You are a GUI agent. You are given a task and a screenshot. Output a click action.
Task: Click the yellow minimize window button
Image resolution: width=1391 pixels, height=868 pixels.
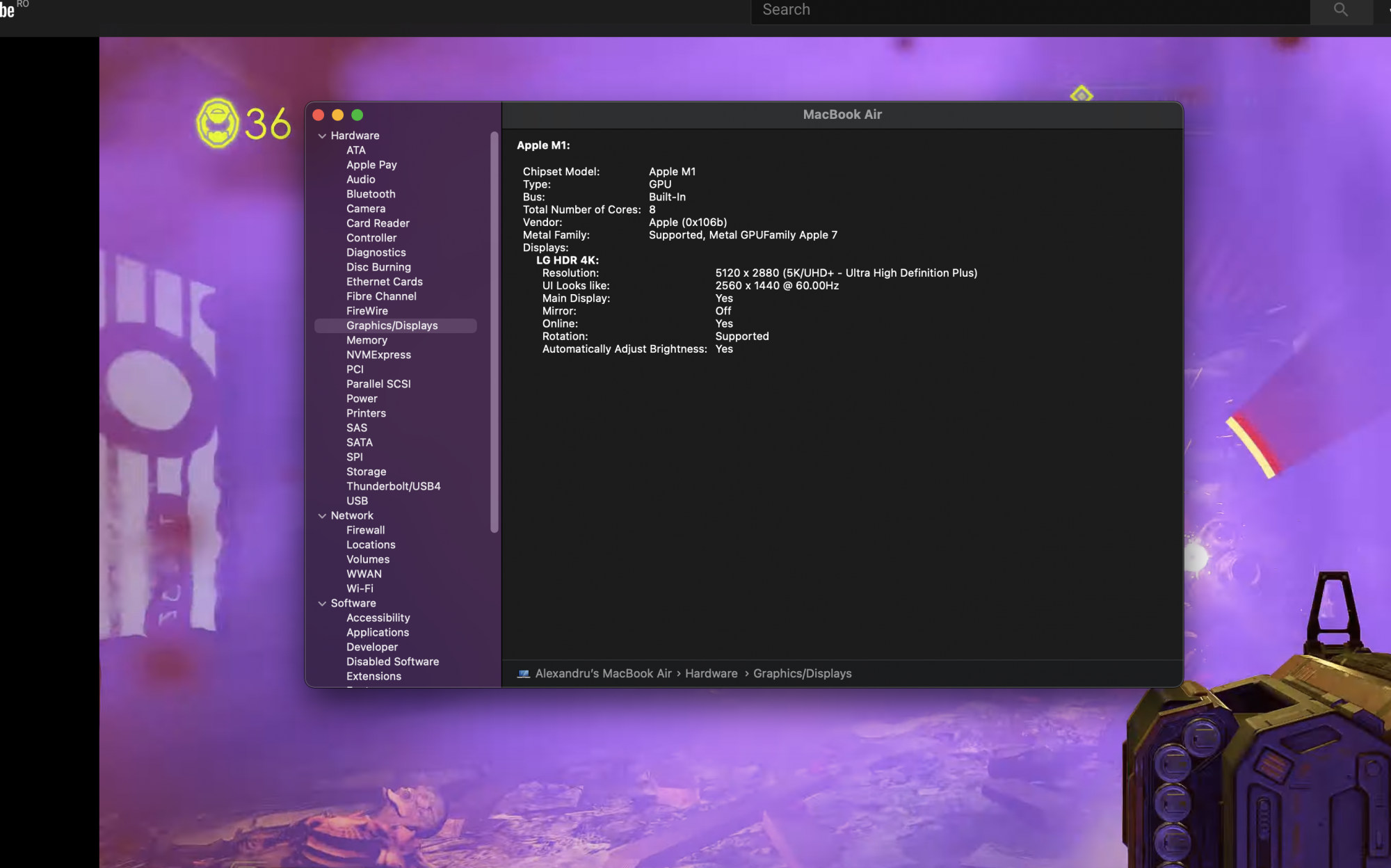(338, 115)
